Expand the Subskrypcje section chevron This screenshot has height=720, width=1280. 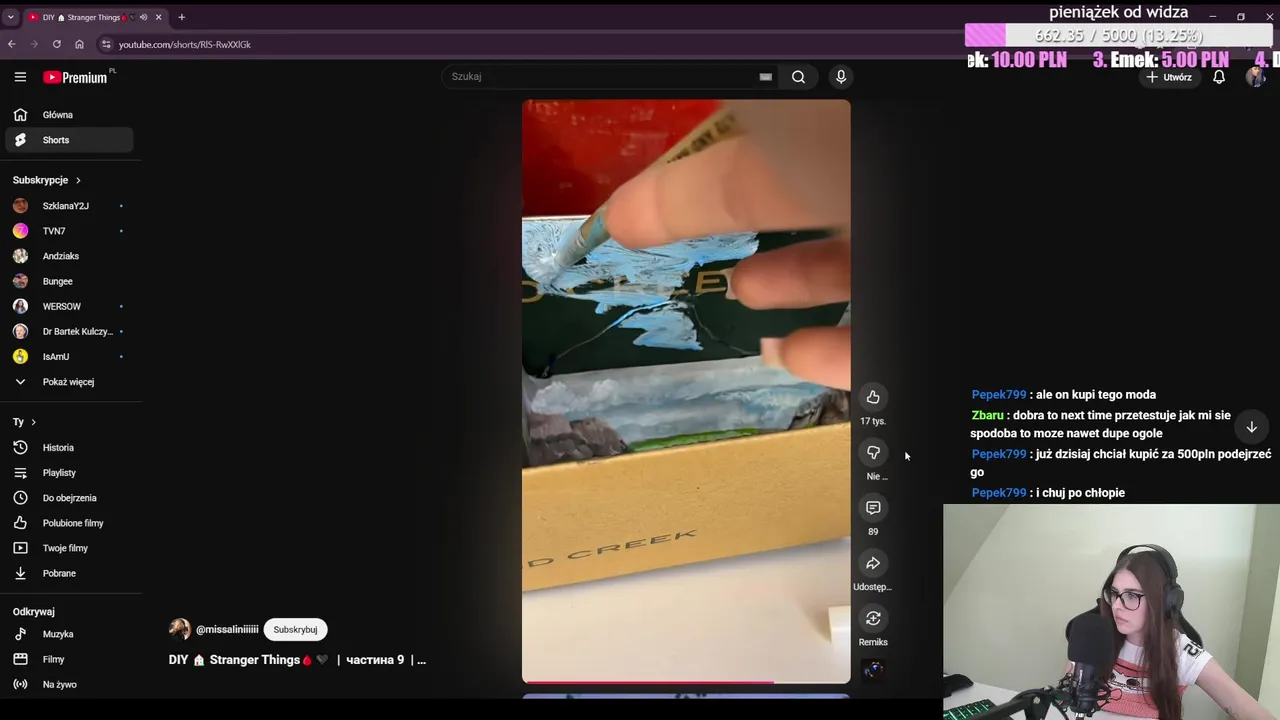pos(78,180)
